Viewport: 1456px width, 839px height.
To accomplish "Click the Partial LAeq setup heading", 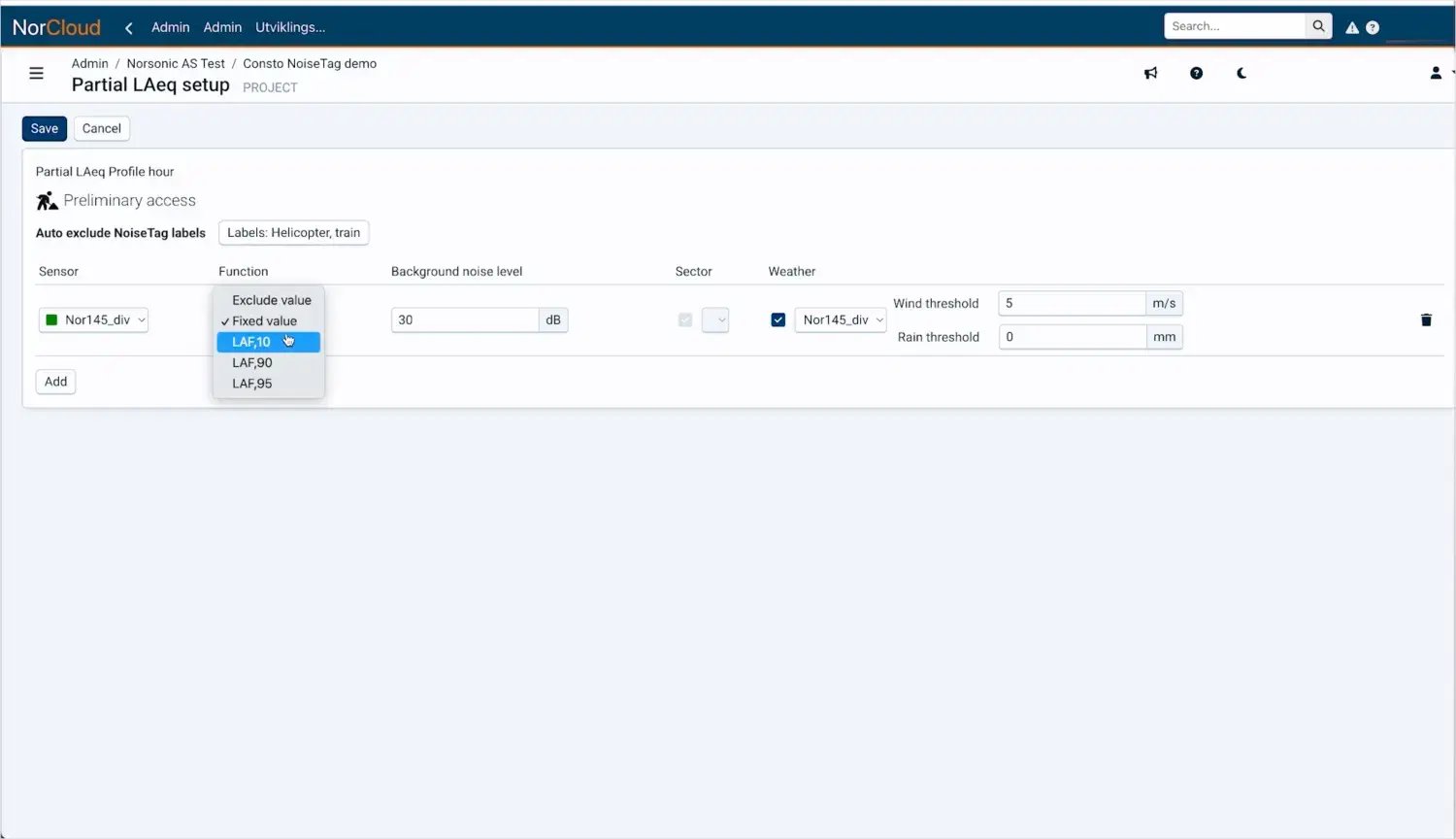I will pyautogui.click(x=150, y=84).
